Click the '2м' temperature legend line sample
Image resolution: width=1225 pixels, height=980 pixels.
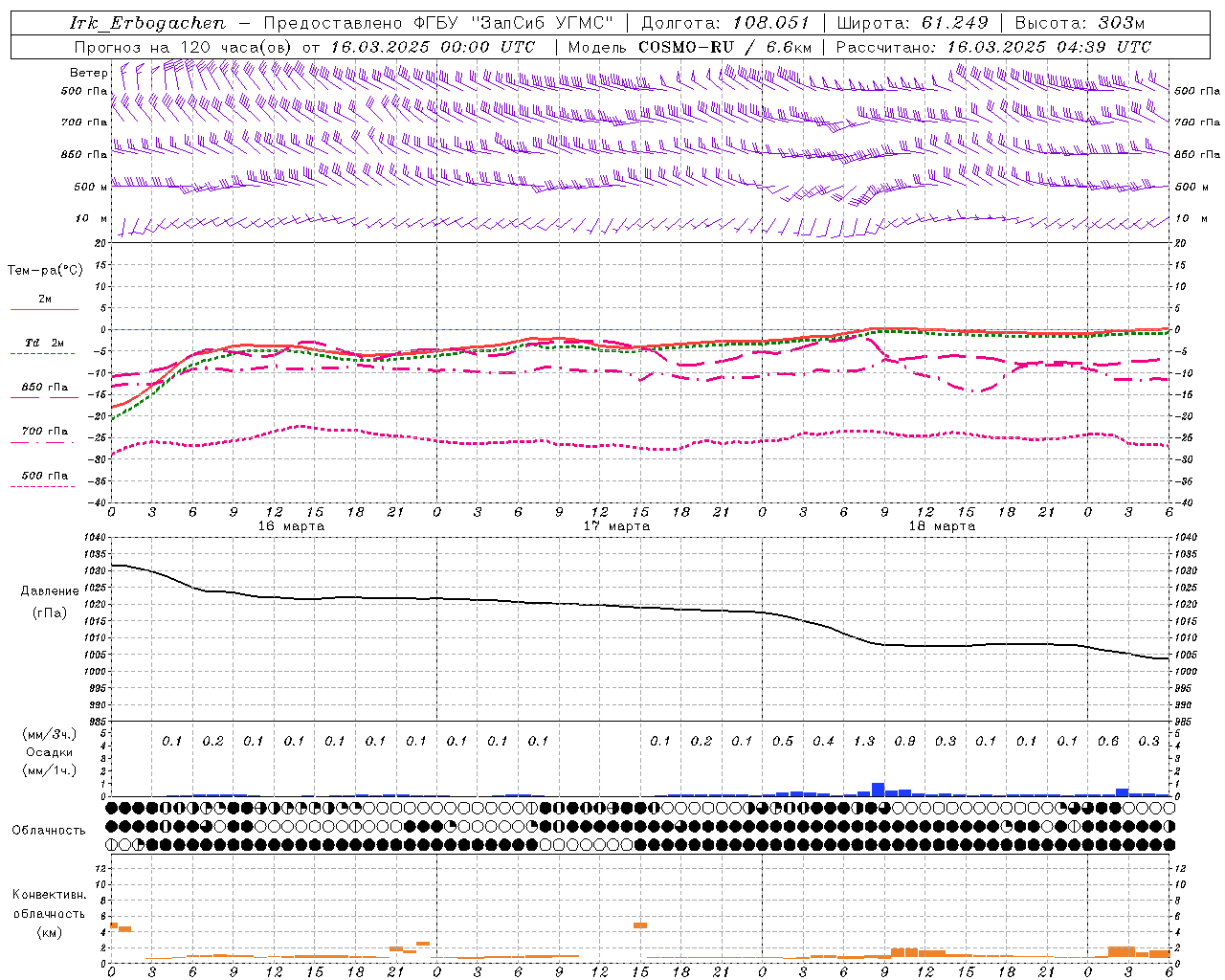click(x=44, y=309)
